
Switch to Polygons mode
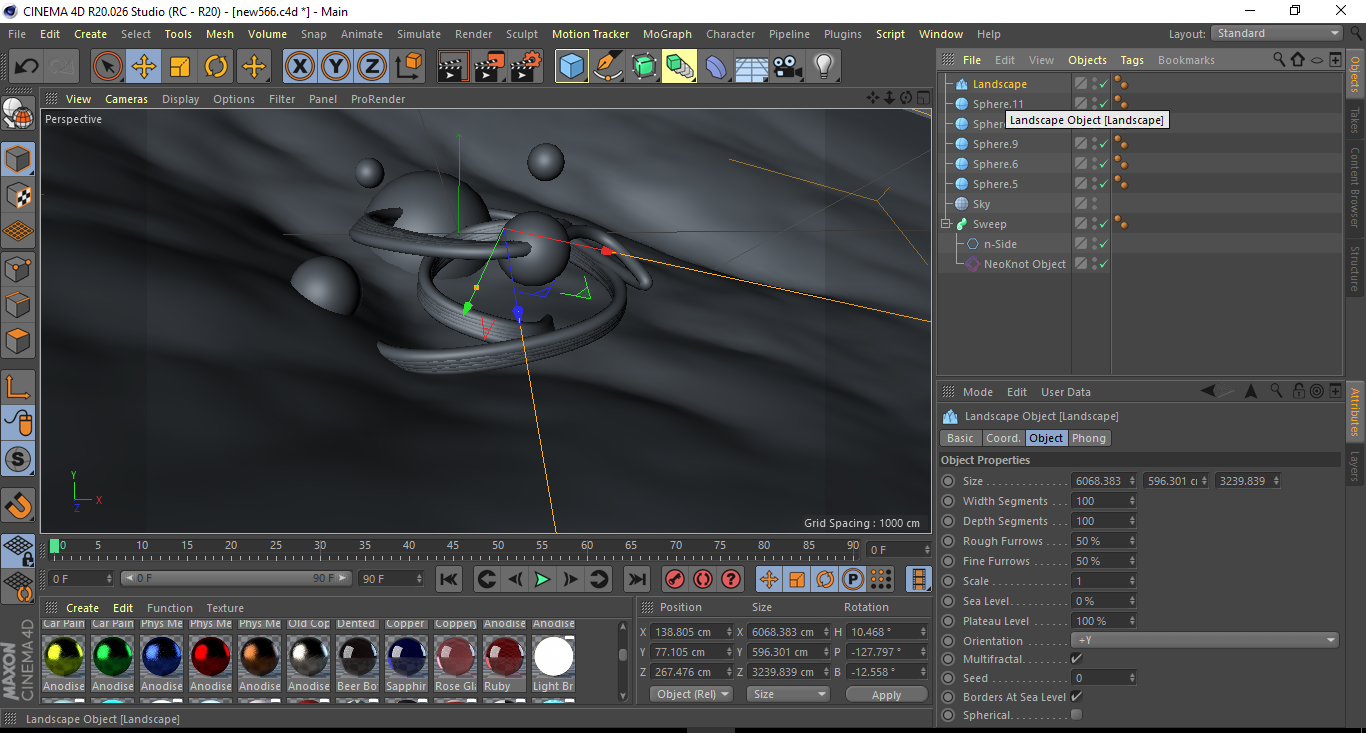tap(18, 341)
